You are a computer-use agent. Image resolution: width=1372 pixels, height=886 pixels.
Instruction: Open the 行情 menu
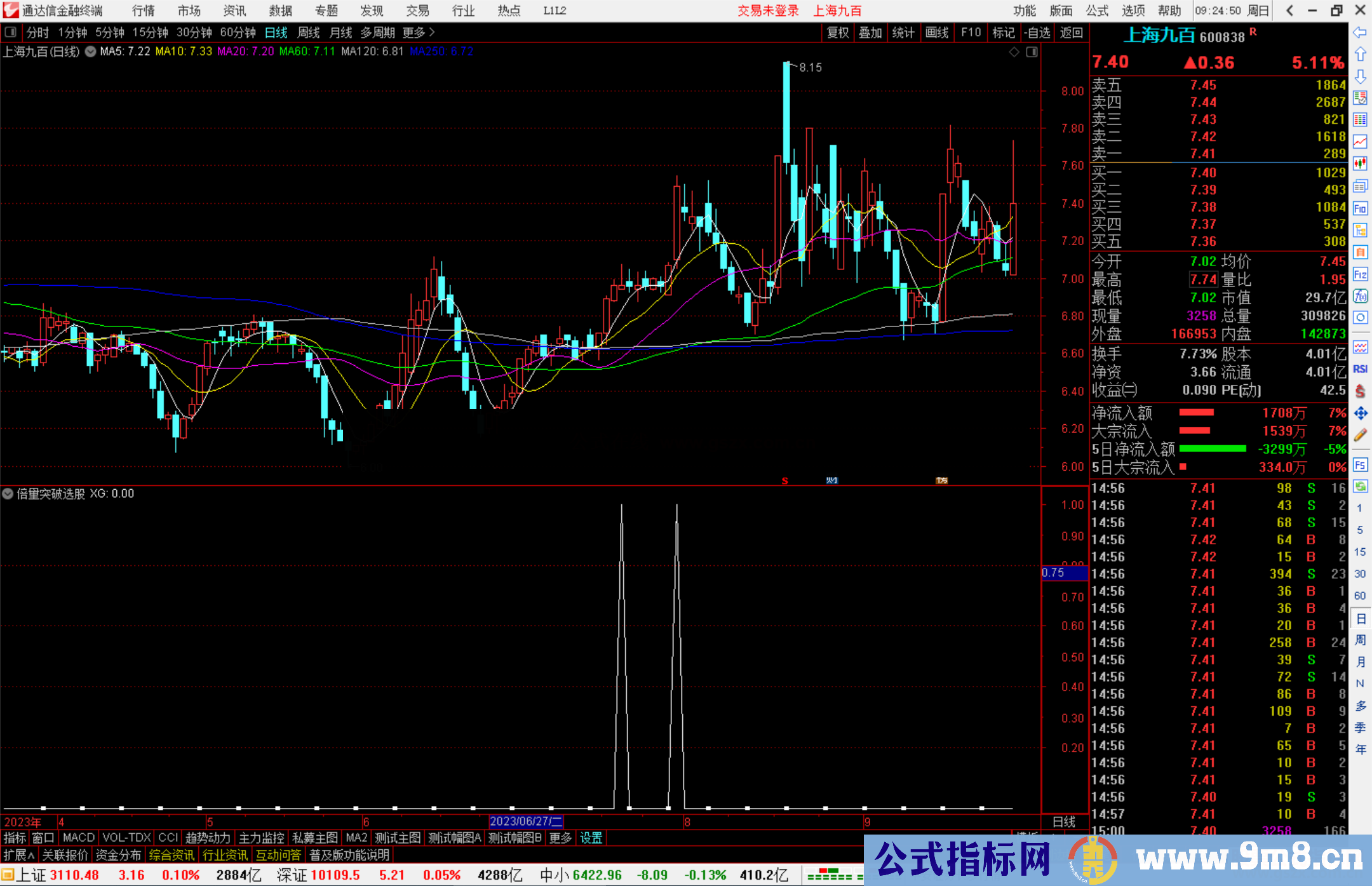tap(144, 11)
